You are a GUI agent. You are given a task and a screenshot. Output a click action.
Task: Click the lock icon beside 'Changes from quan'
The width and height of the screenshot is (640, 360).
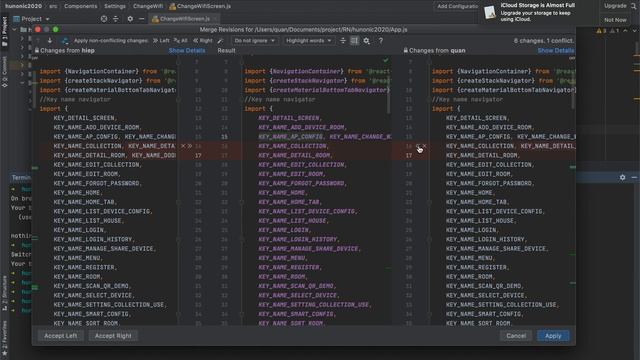click(x=405, y=51)
